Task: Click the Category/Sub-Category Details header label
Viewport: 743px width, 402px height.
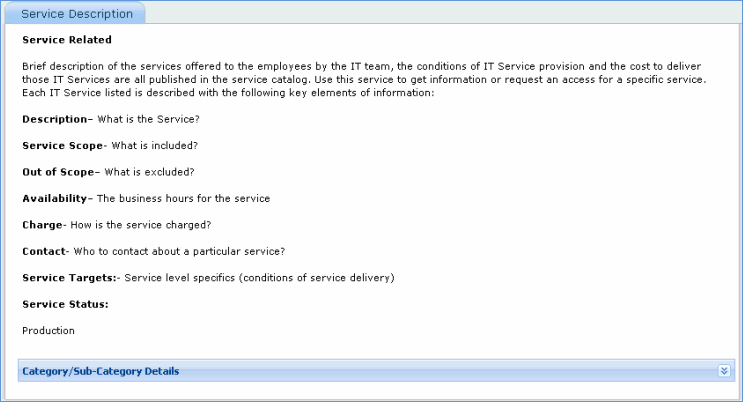Action: tap(100, 371)
